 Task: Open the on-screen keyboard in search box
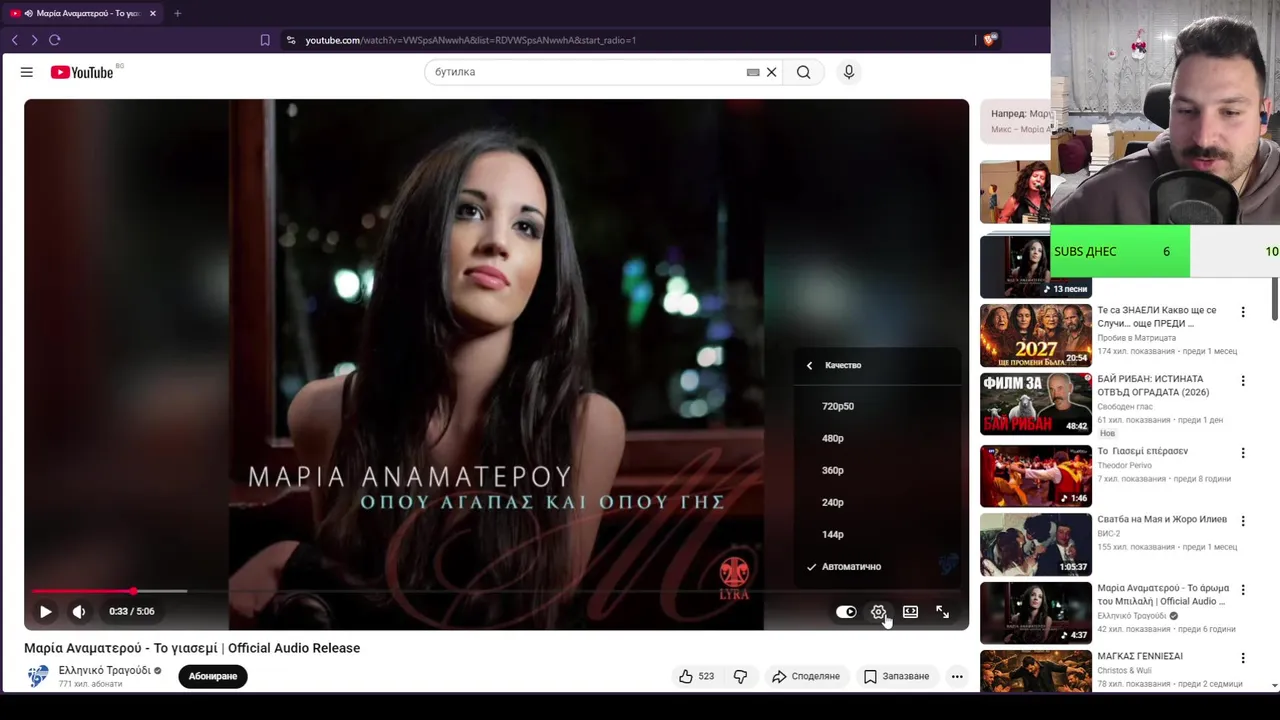753,72
